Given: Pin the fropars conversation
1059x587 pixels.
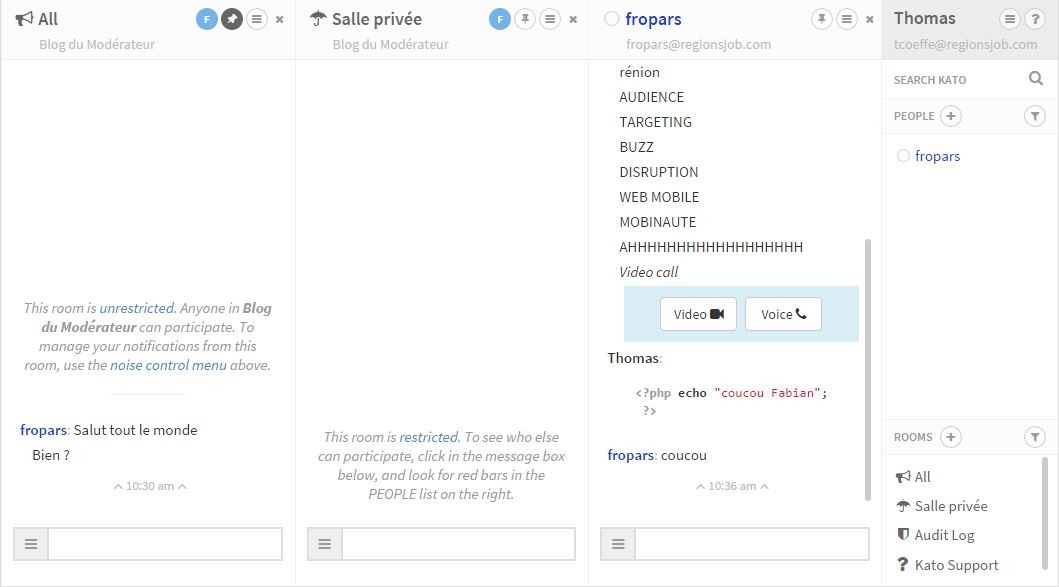Looking at the screenshot, I should click(821, 19).
